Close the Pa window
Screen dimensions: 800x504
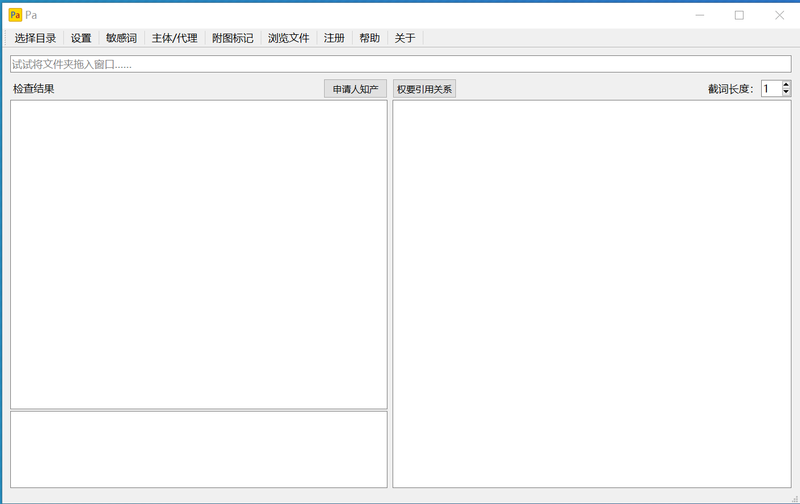[x=780, y=15]
